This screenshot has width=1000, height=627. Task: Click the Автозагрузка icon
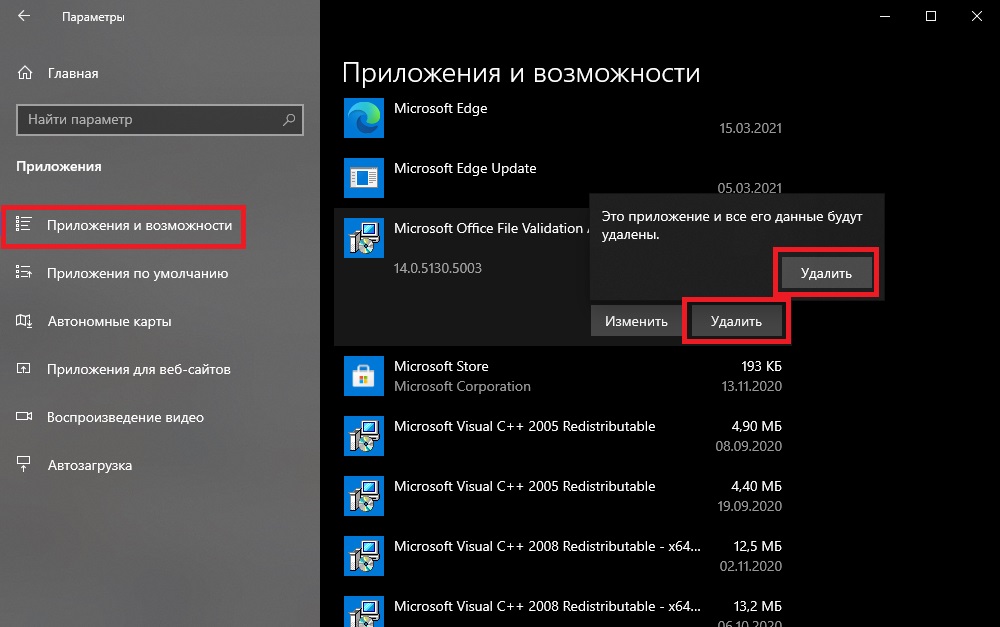tap(24, 464)
